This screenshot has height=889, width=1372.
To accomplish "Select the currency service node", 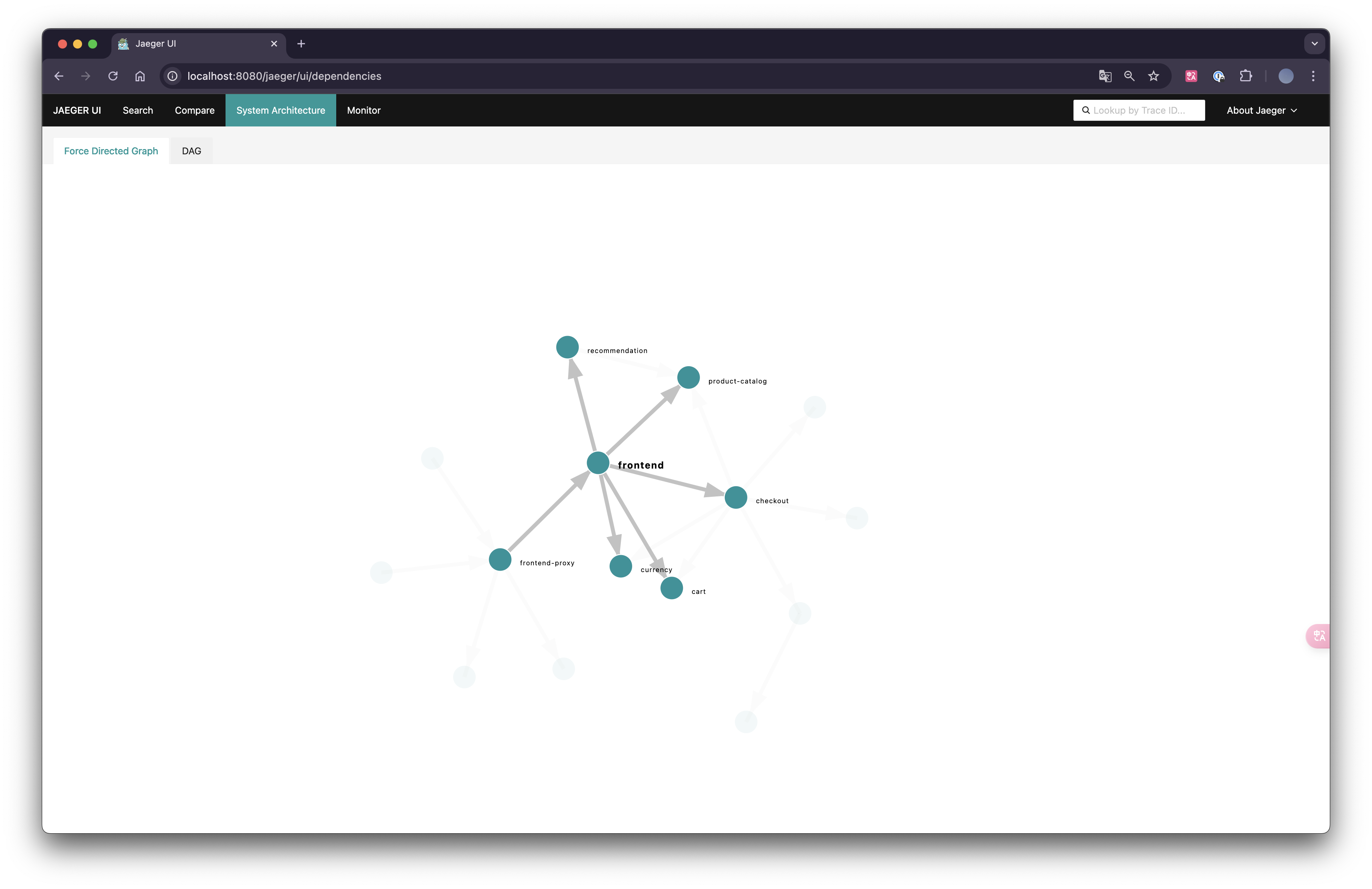I will (620, 566).
